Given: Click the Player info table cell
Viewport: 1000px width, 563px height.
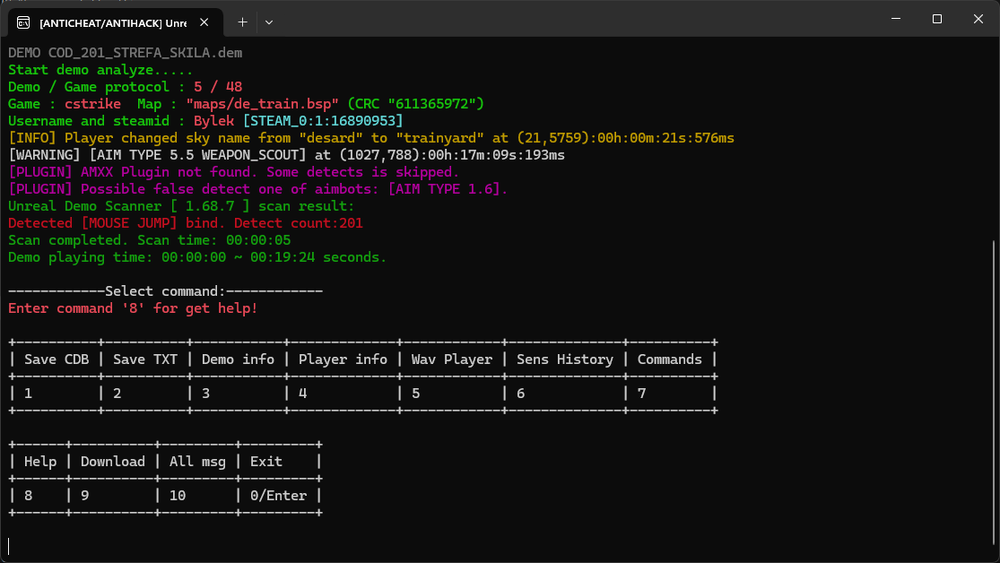Looking at the screenshot, I should coord(343,360).
